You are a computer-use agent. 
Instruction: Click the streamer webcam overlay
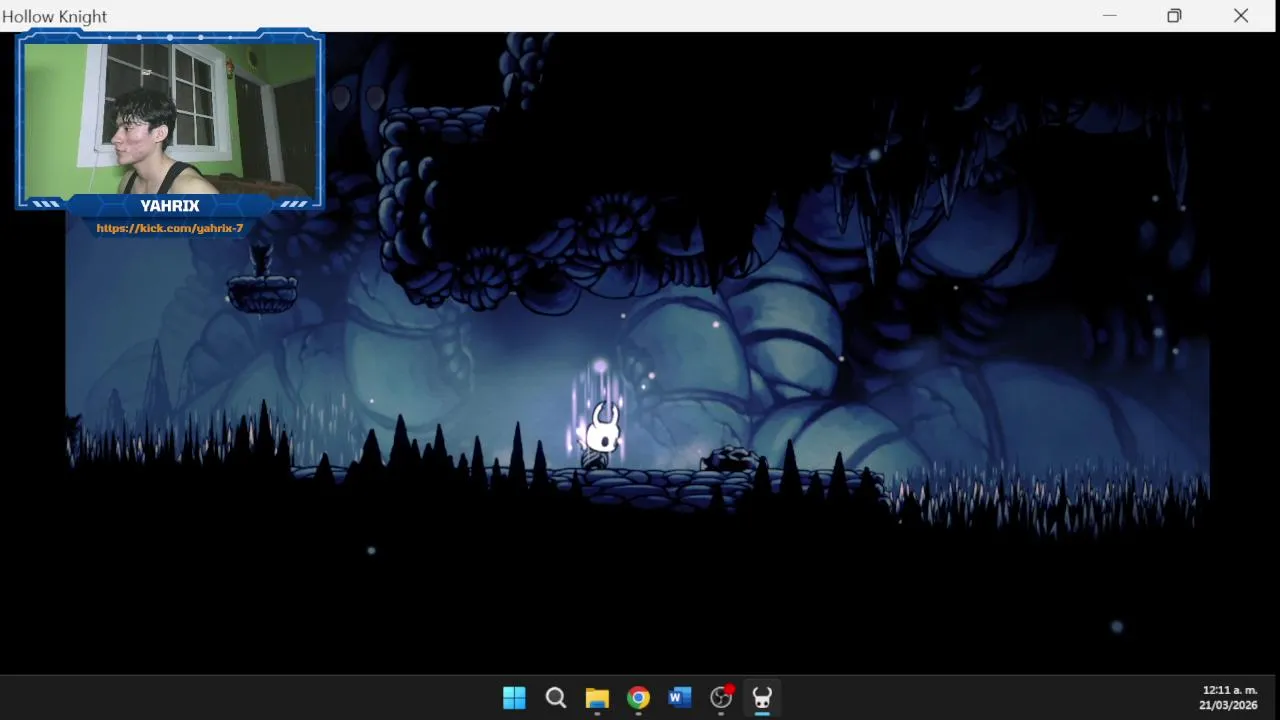tap(170, 118)
